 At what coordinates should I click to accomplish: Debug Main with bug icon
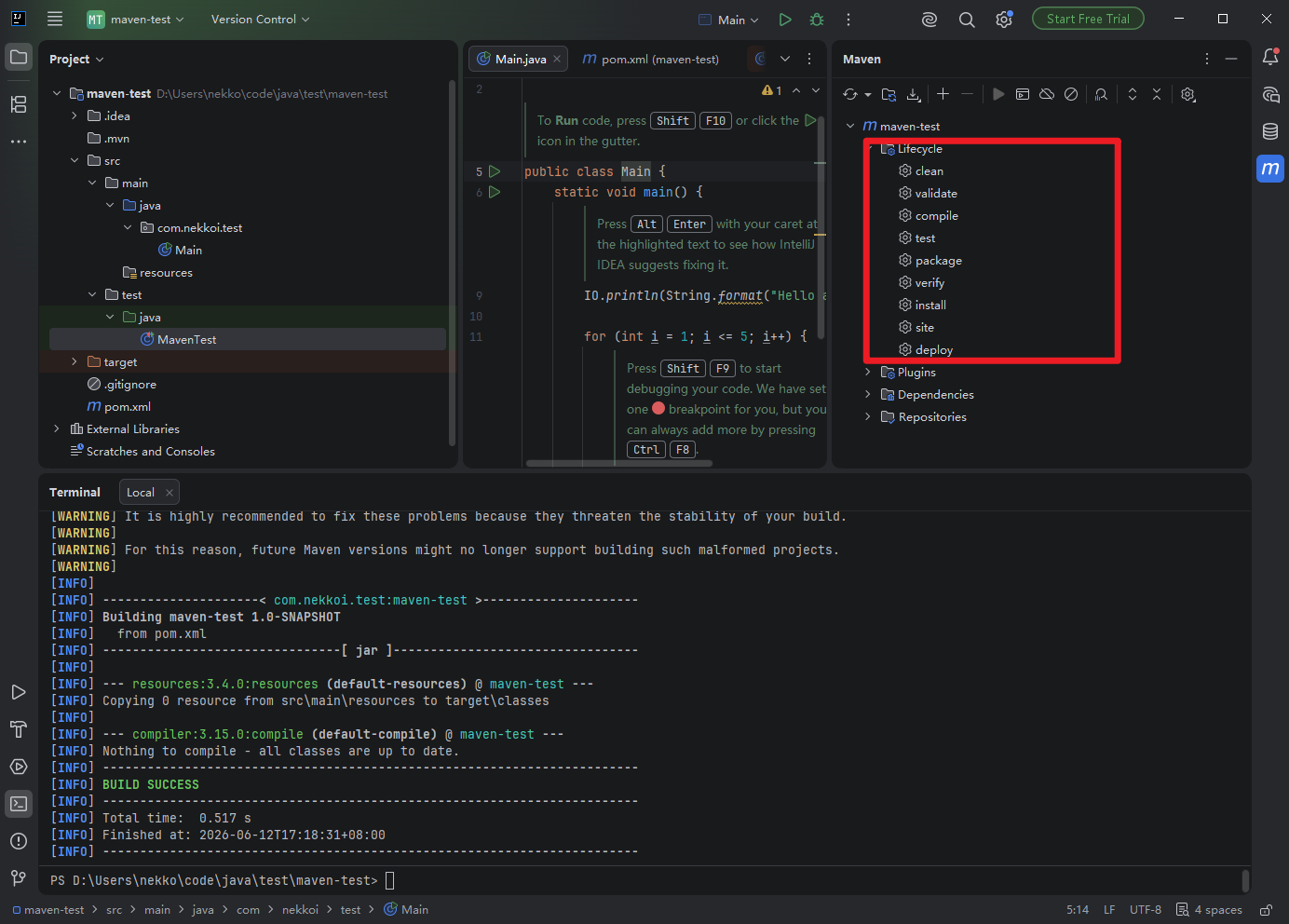[x=817, y=20]
